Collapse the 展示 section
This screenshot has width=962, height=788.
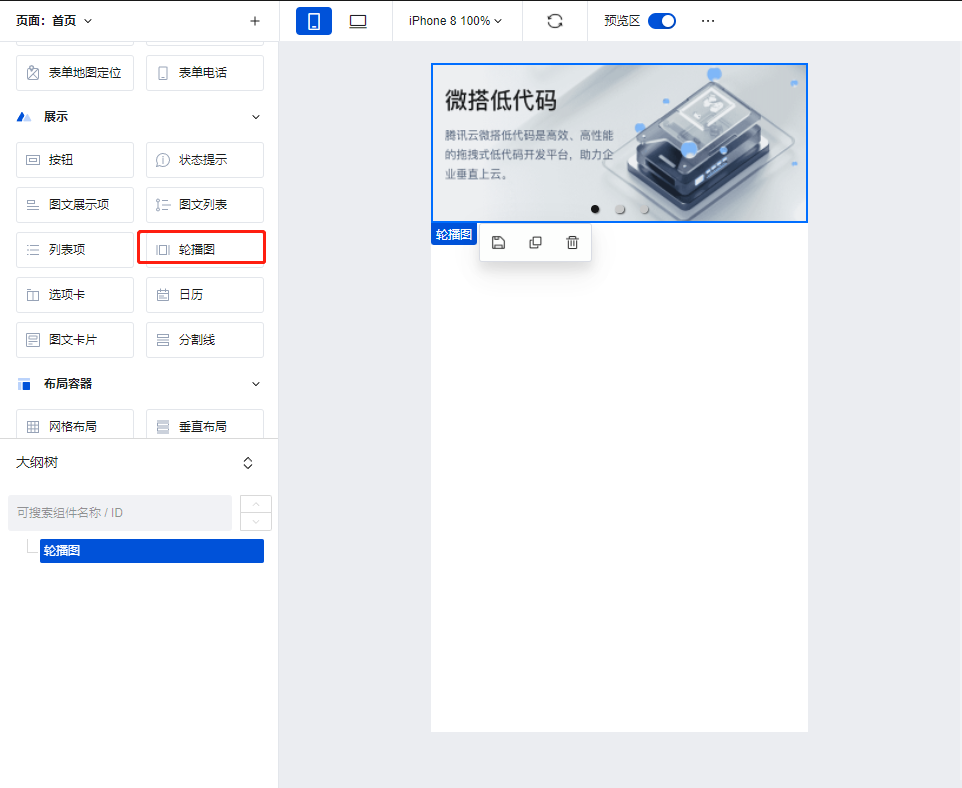tap(256, 117)
